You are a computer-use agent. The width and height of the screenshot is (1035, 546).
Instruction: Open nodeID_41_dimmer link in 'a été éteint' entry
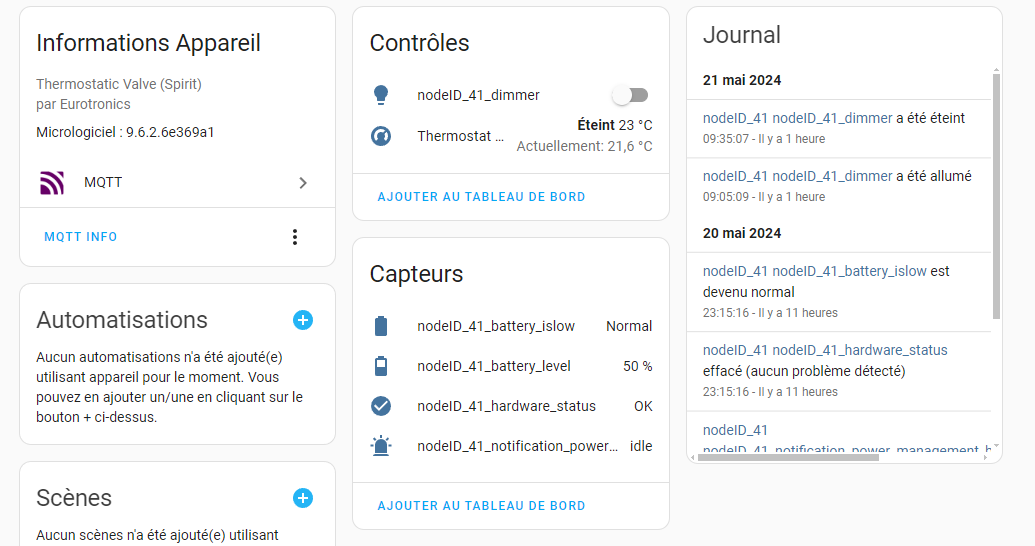click(832, 118)
